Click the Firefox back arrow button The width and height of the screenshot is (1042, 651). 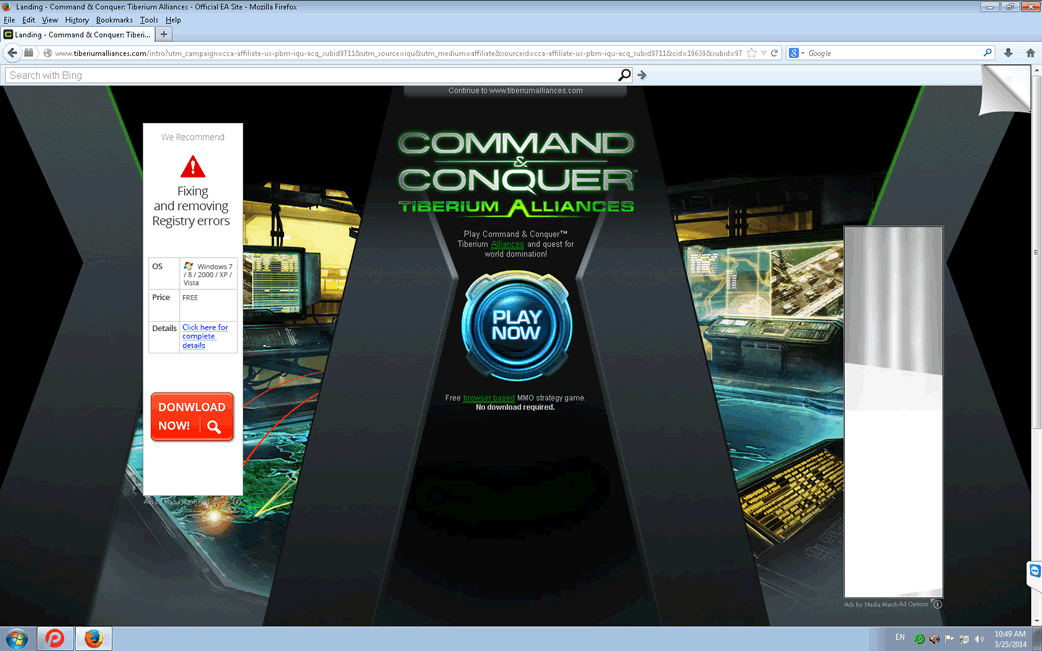[12, 53]
